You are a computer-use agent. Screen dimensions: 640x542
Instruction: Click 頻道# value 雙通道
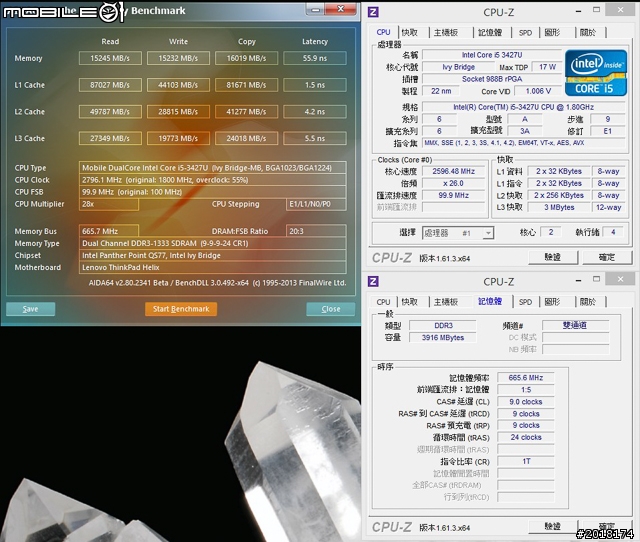[x=575, y=325]
